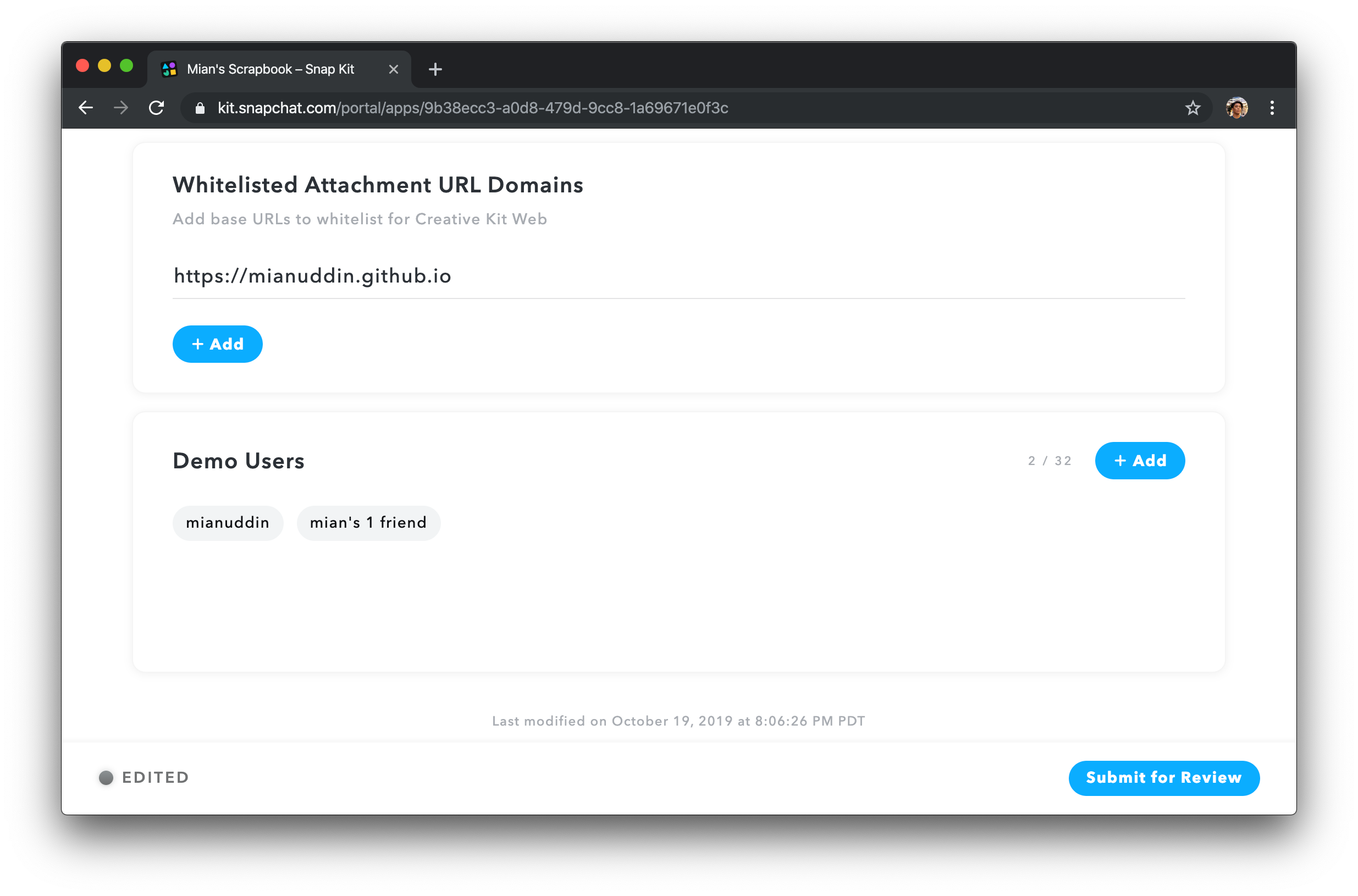Open Chrome three-dot menu

pos(1272,107)
